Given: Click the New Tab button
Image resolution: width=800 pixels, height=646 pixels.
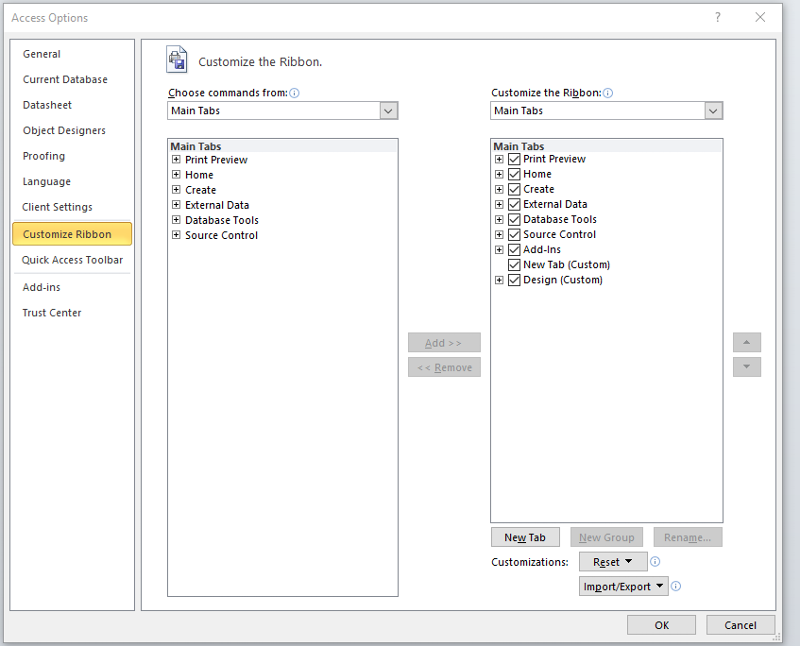Looking at the screenshot, I should [x=525, y=537].
